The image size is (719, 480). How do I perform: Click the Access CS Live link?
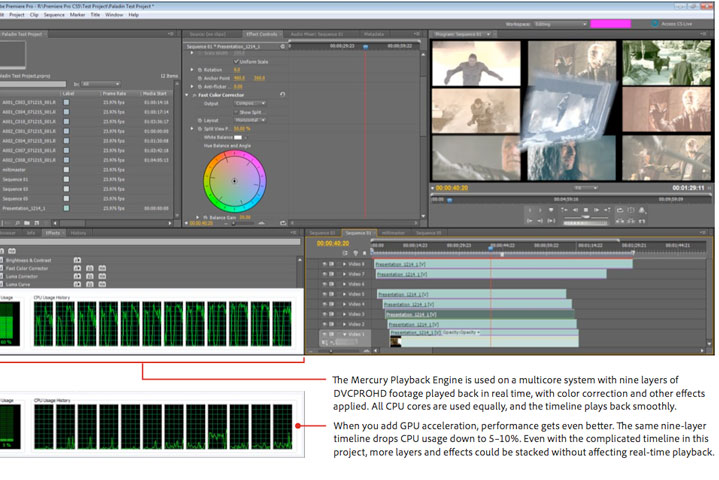[677, 24]
